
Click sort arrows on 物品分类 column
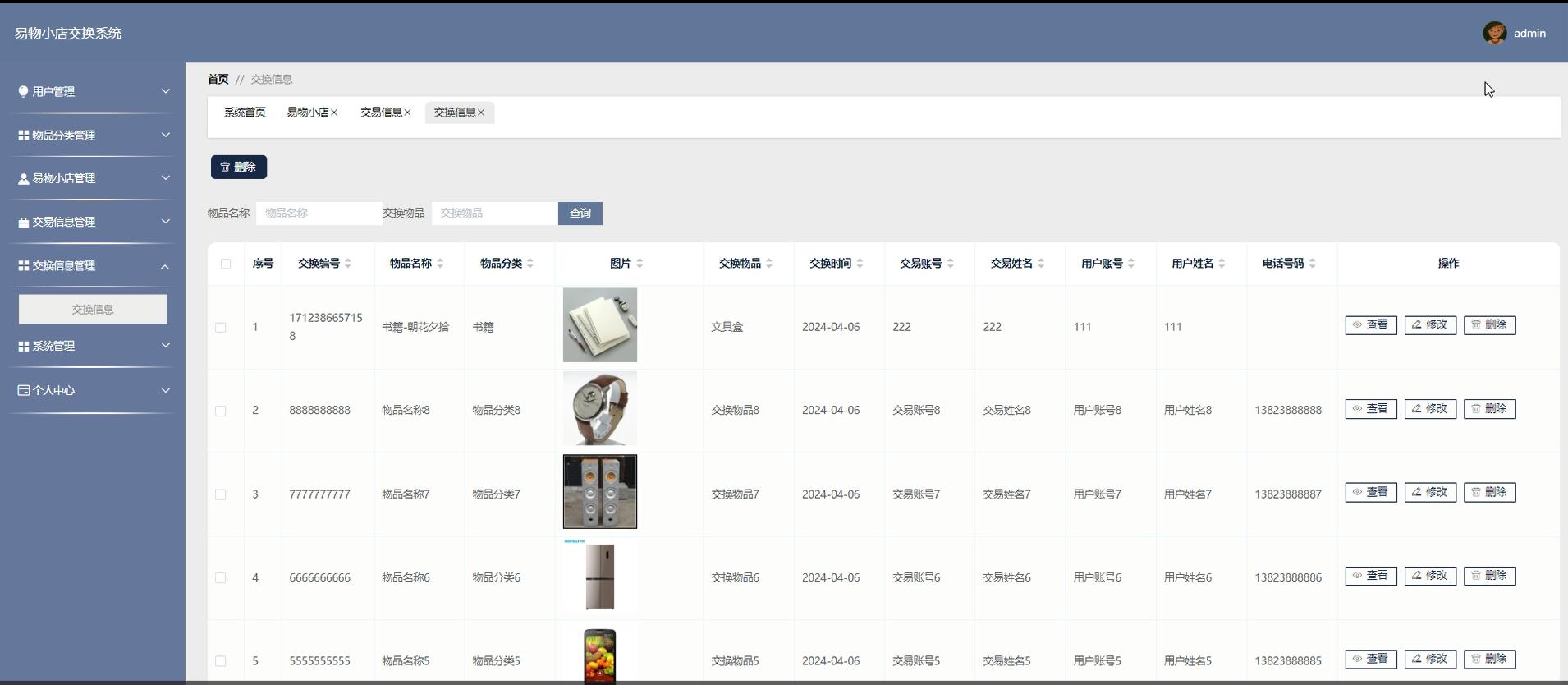tap(530, 264)
